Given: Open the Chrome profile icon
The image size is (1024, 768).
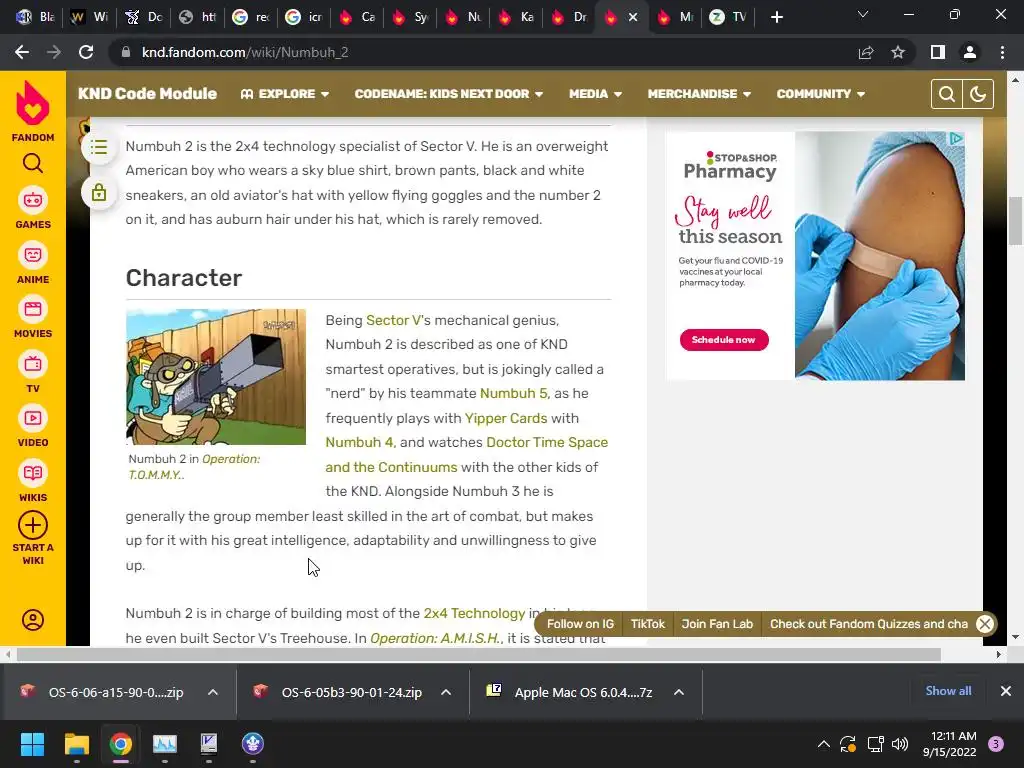Looking at the screenshot, I should tap(970, 52).
